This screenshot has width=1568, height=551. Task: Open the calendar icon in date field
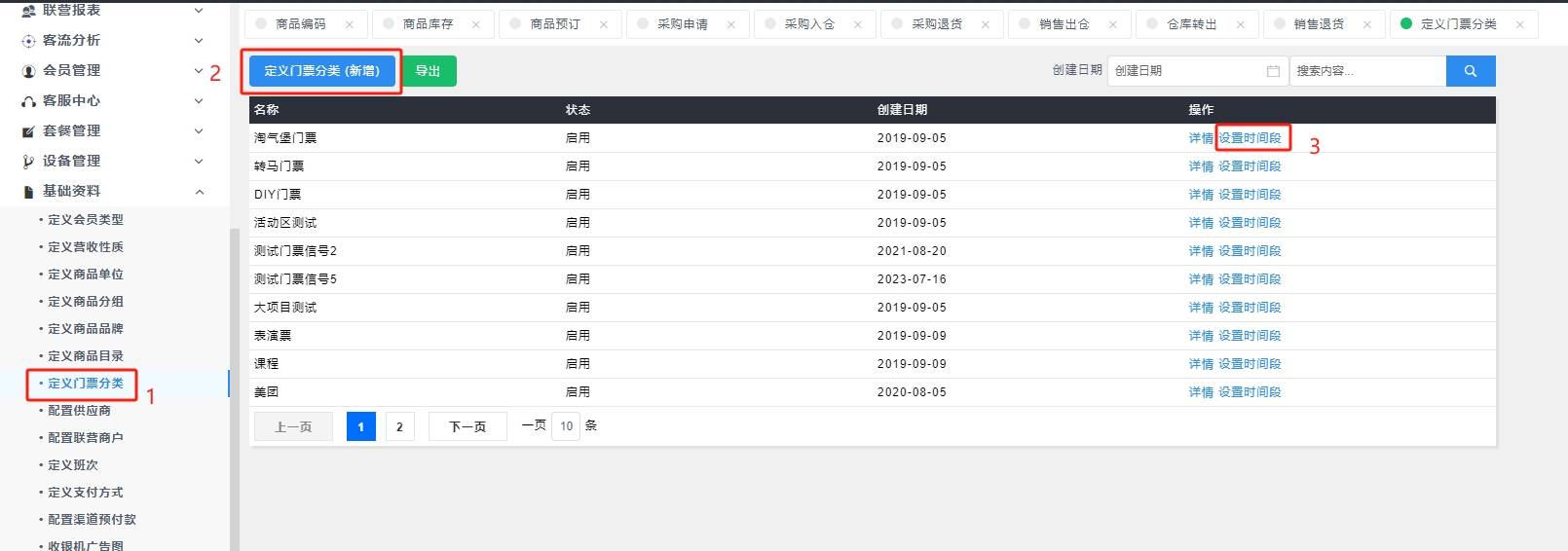click(x=1273, y=71)
